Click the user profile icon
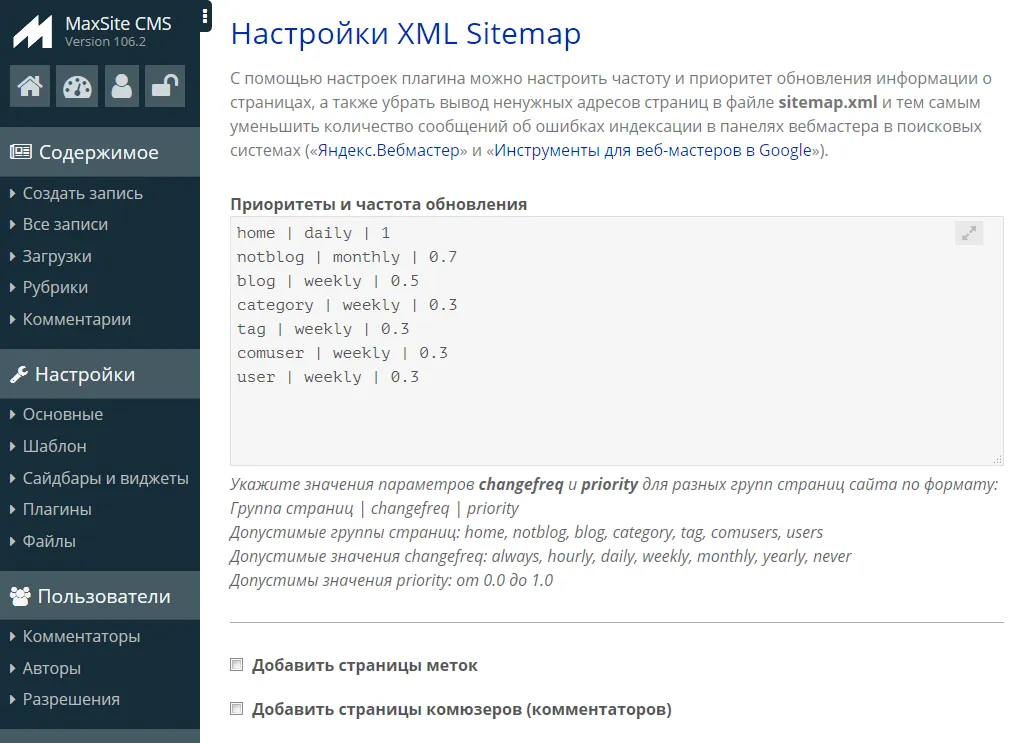 121,86
